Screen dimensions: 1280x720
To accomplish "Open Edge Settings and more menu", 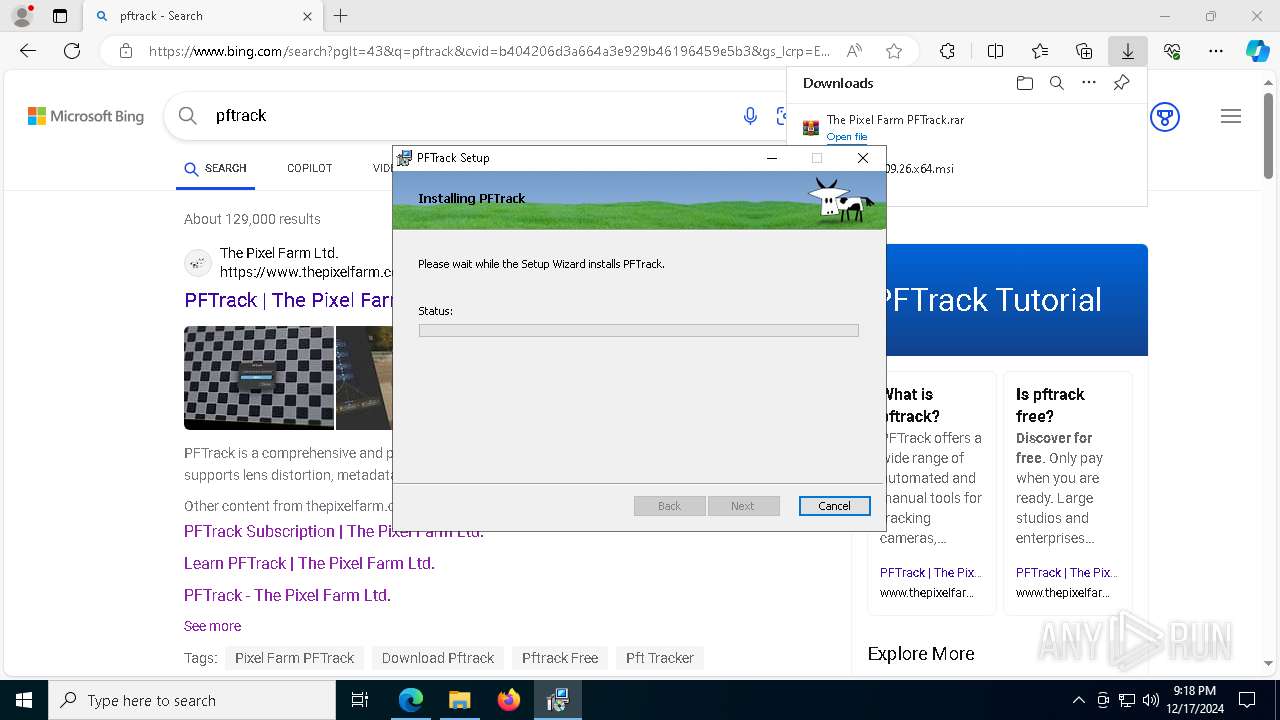I will [x=1216, y=51].
